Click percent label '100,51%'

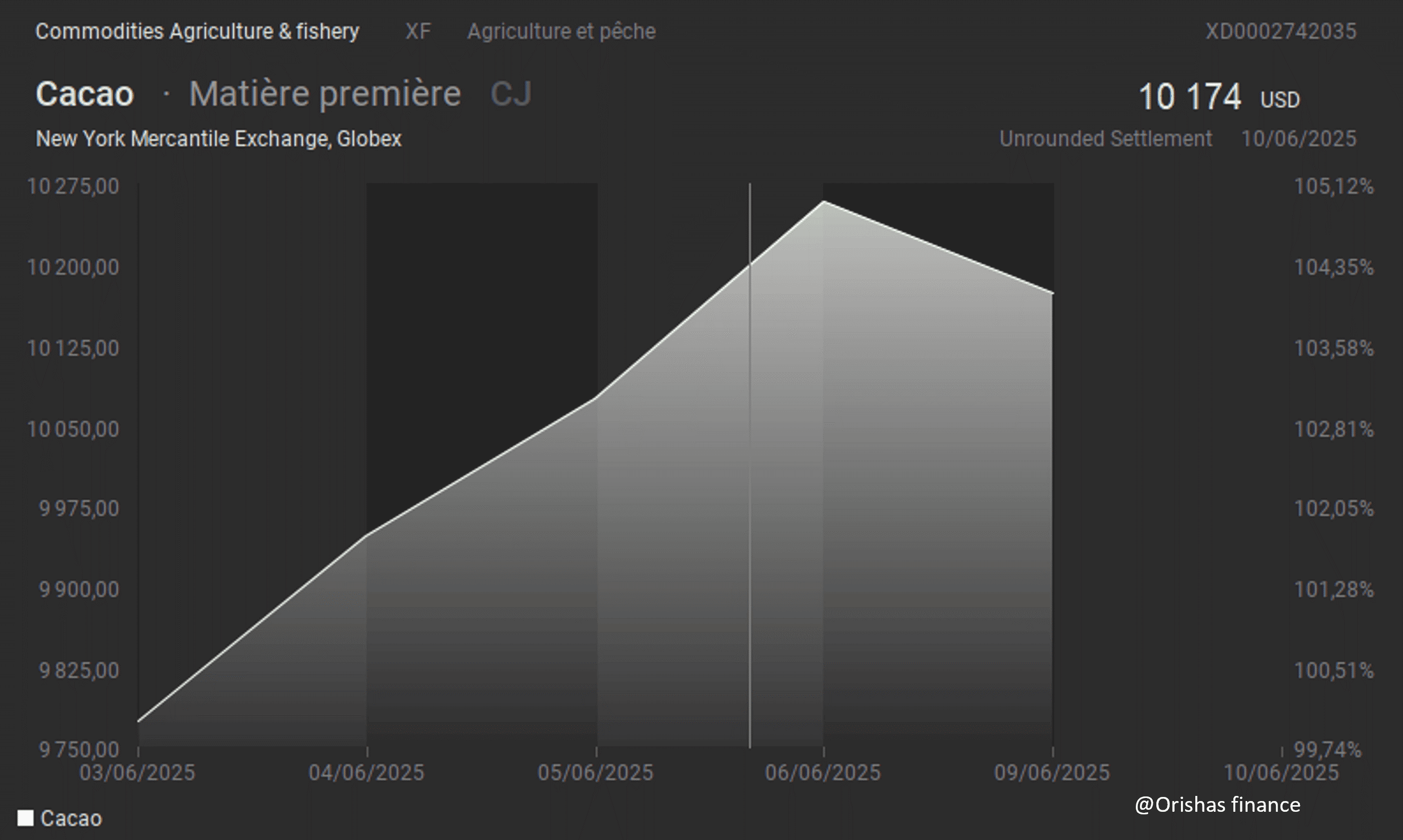click(x=1334, y=670)
